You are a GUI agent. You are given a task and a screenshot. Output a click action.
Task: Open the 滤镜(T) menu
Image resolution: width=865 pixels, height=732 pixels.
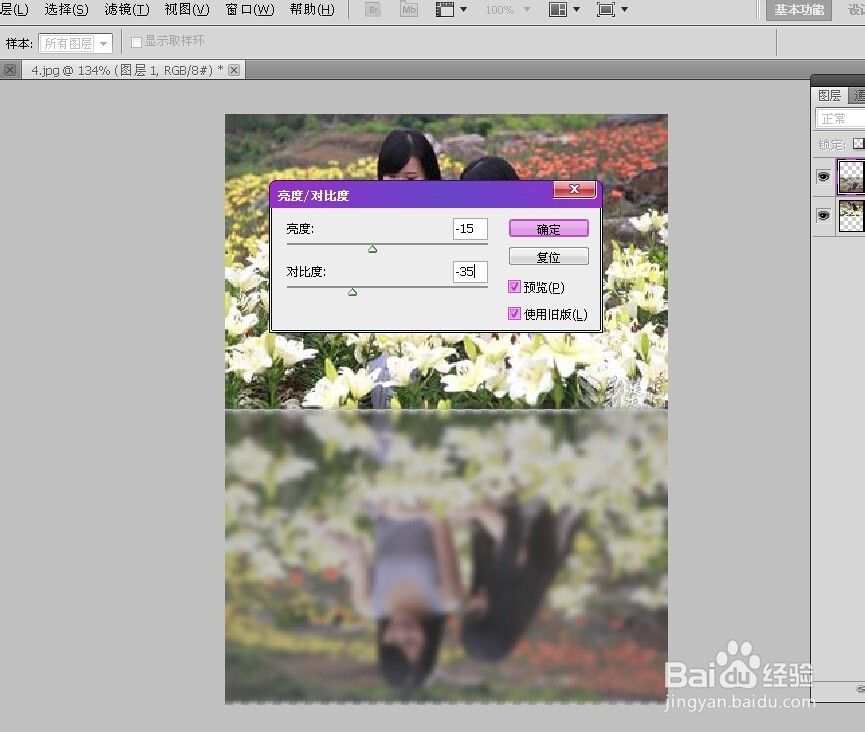(127, 9)
